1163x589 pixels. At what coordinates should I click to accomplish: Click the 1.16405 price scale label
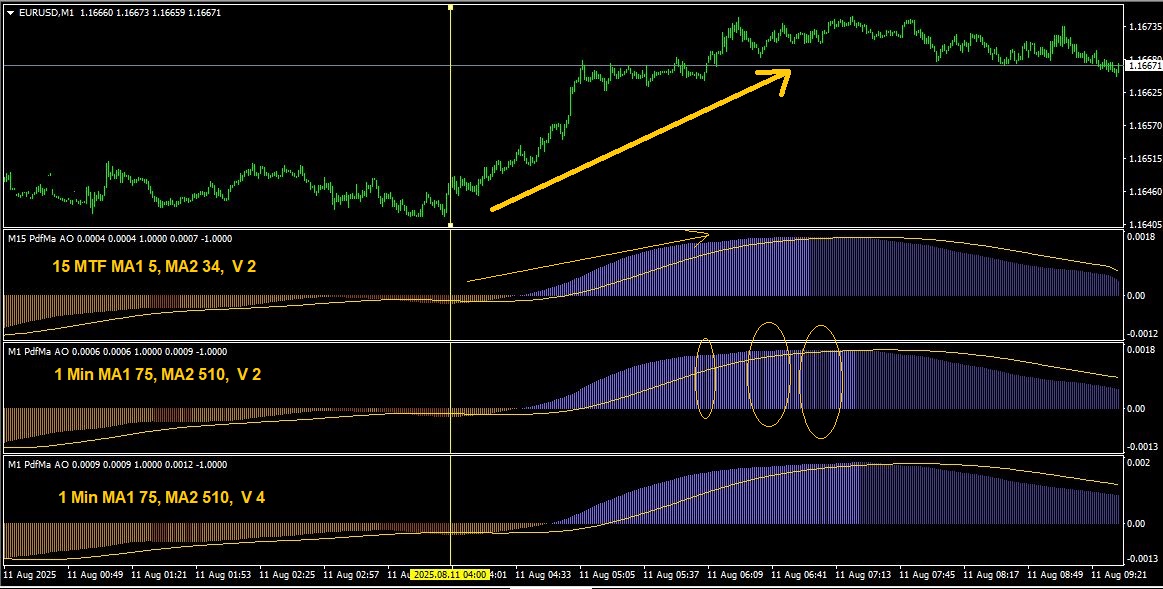tap(1145, 224)
